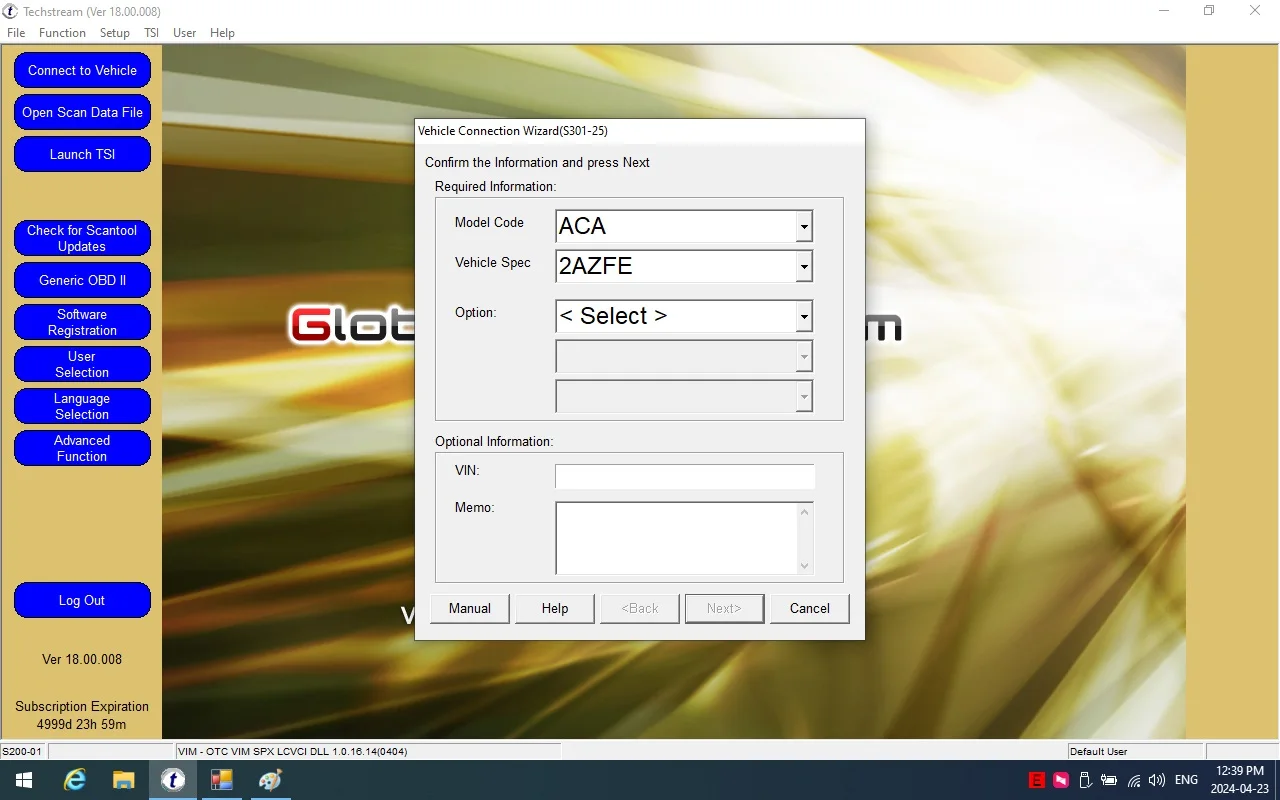This screenshot has height=800, width=1280.
Task: Click Subscription Expiration text
Action: tap(82, 706)
